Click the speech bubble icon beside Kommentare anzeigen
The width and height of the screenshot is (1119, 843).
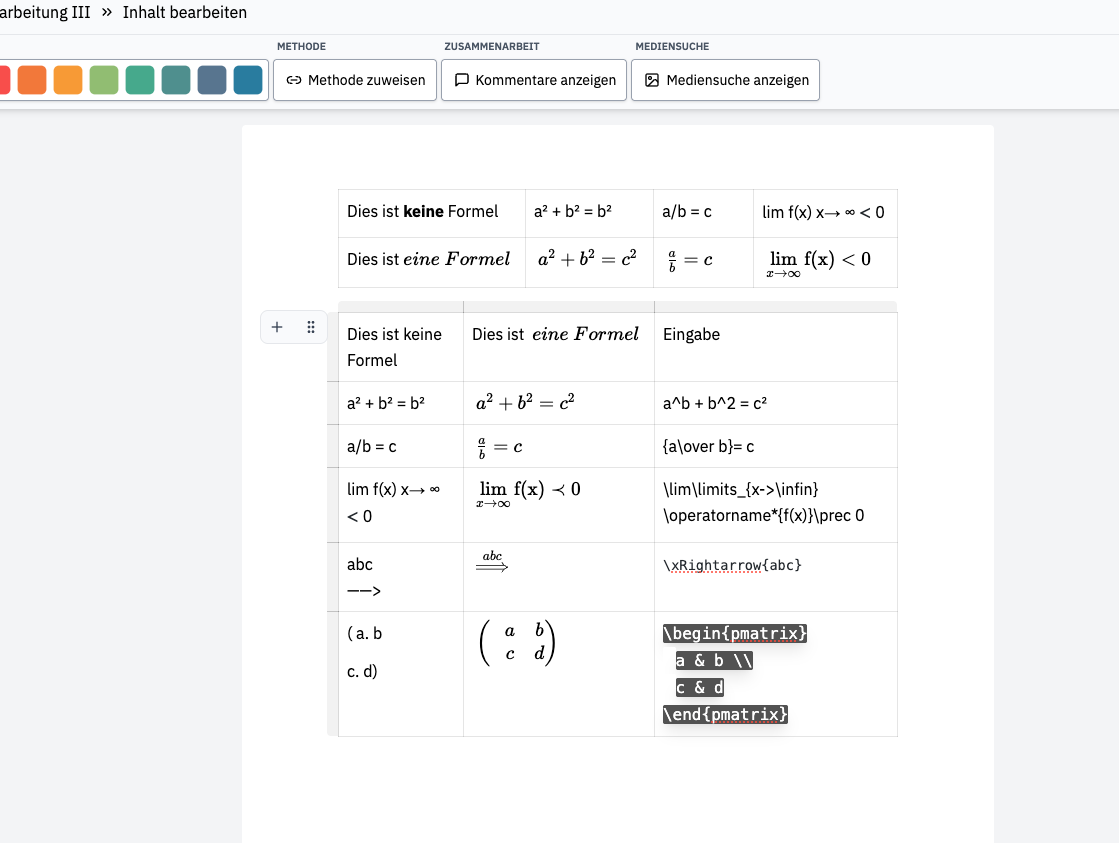[x=461, y=80]
